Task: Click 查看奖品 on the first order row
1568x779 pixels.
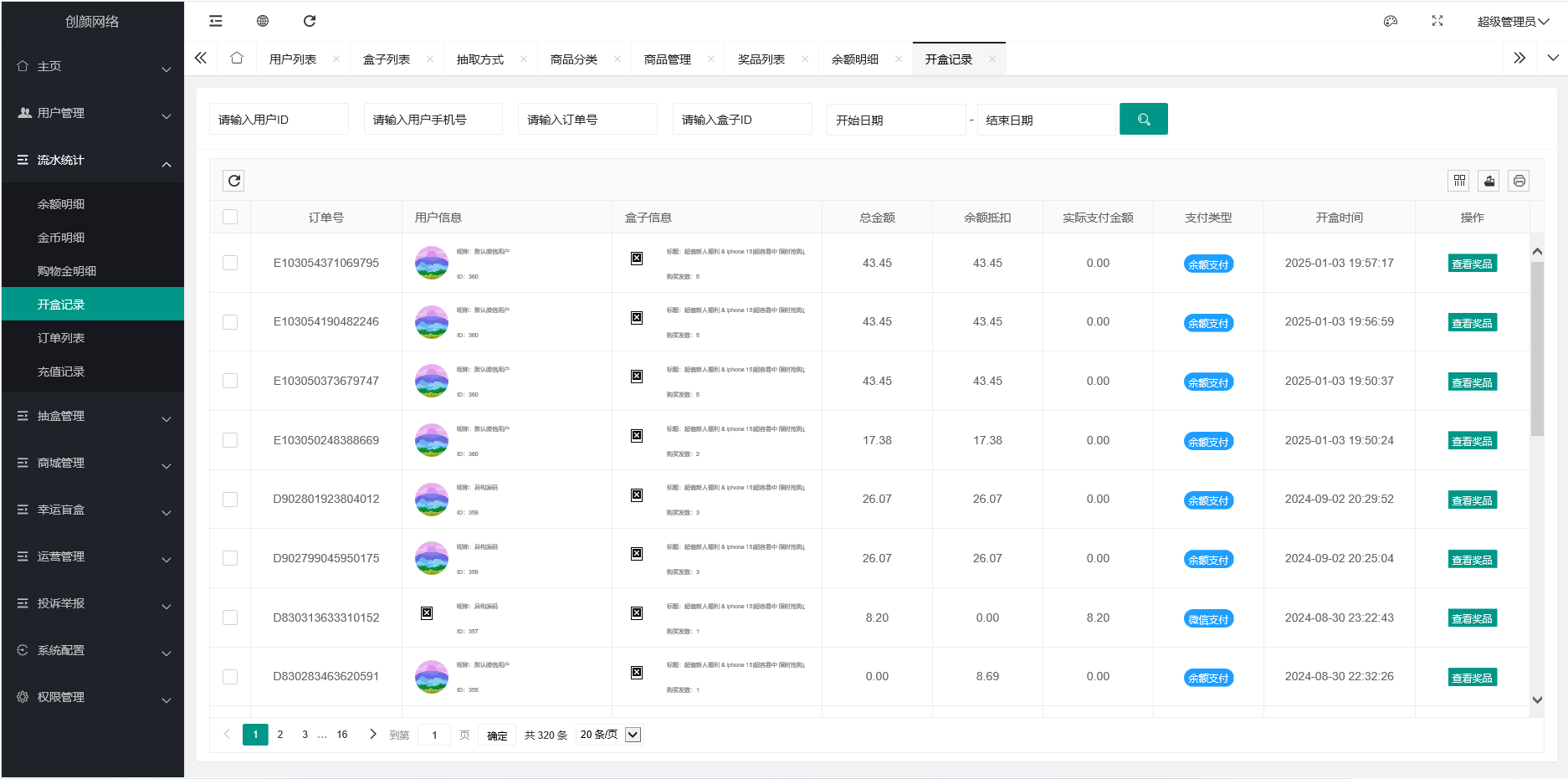Action: point(1472,262)
